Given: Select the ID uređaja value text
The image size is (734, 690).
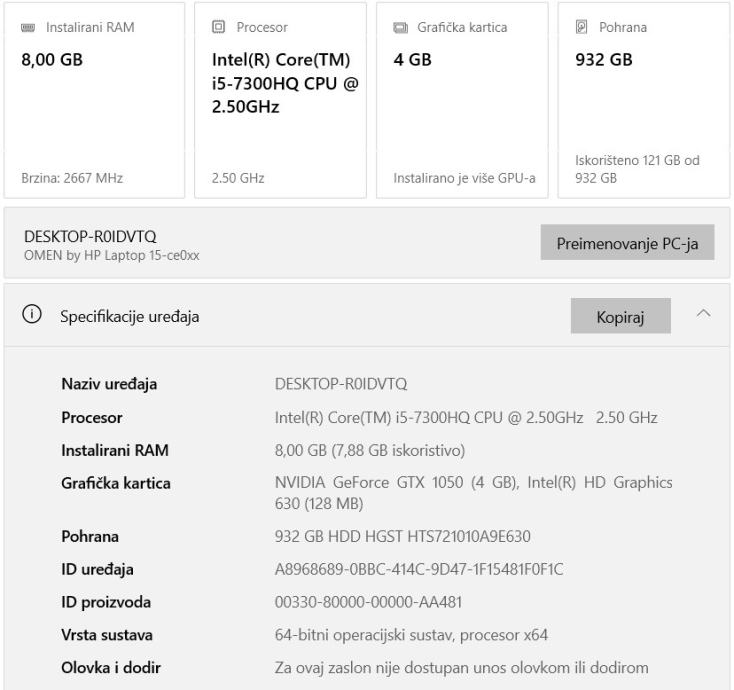Looking at the screenshot, I should coord(418,569).
